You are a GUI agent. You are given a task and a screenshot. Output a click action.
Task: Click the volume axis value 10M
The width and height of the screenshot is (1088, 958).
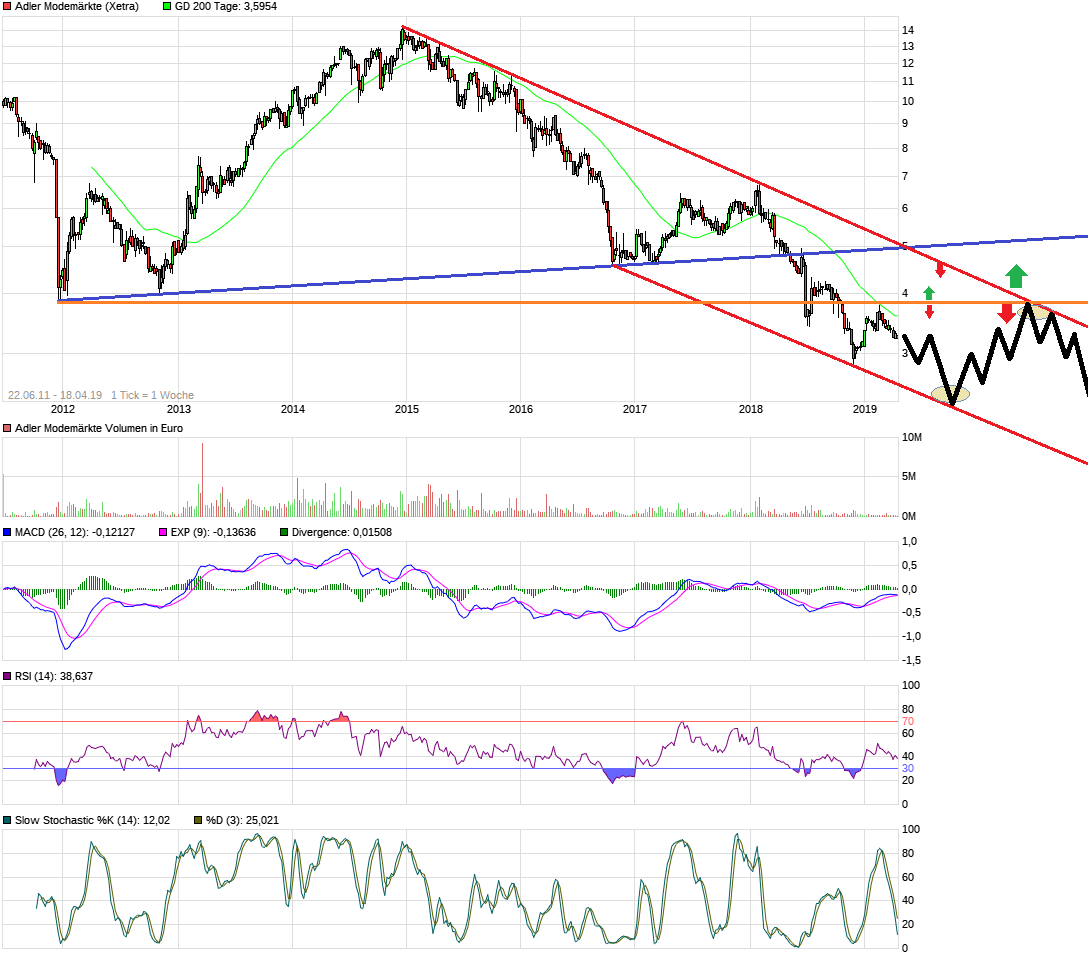(912, 437)
